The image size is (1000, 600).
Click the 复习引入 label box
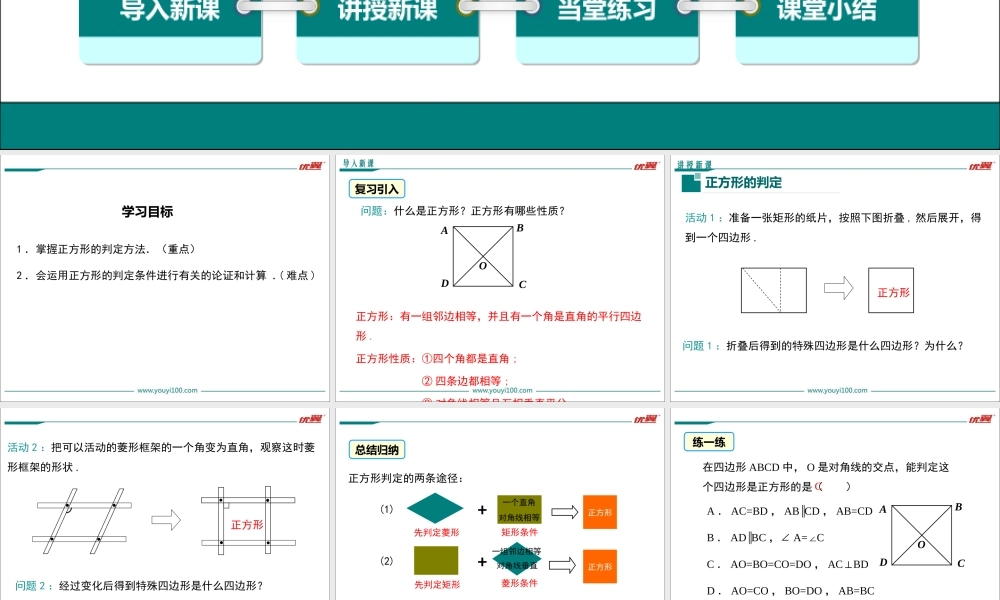pyautogui.click(x=376, y=189)
